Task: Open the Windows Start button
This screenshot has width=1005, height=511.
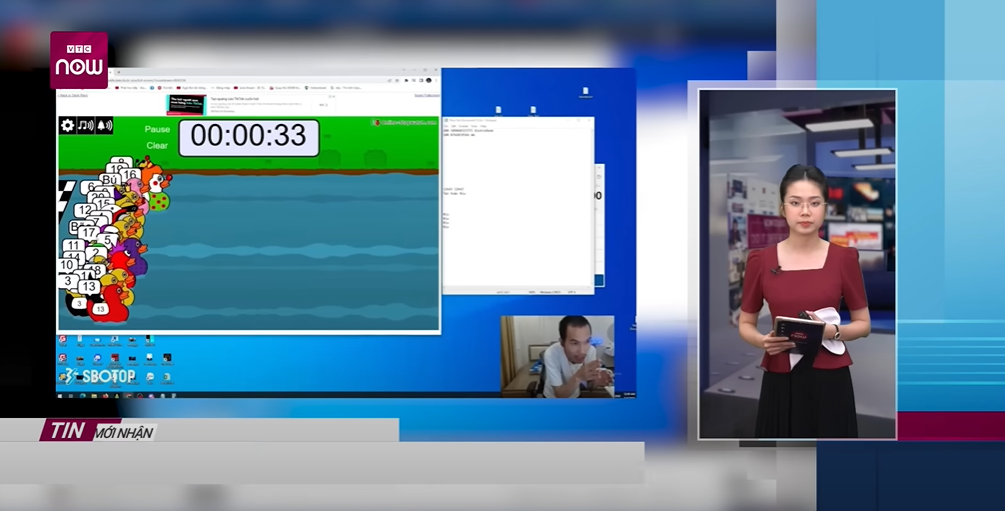Action: pos(62,396)
